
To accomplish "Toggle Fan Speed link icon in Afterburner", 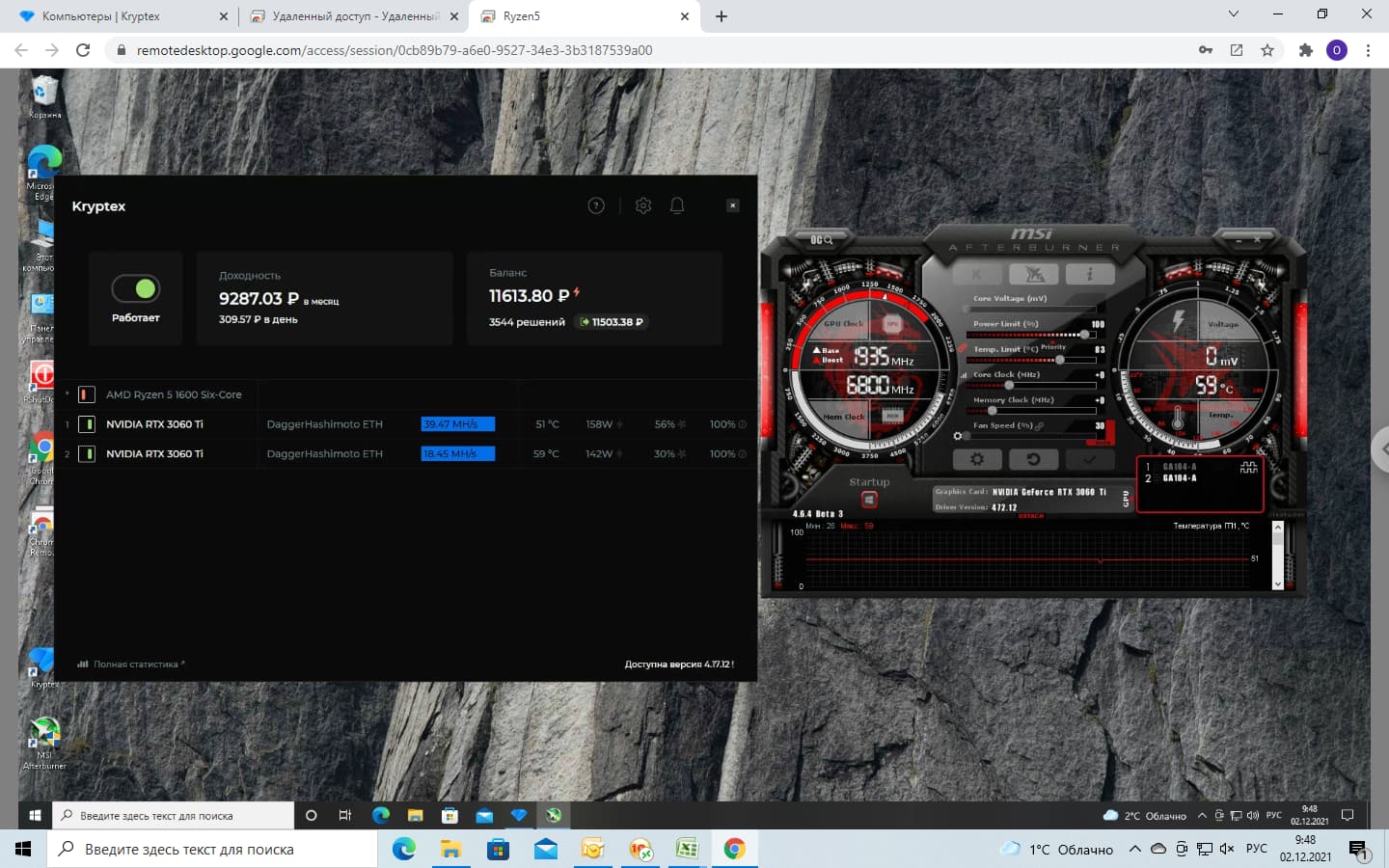I will point(1041,425).
